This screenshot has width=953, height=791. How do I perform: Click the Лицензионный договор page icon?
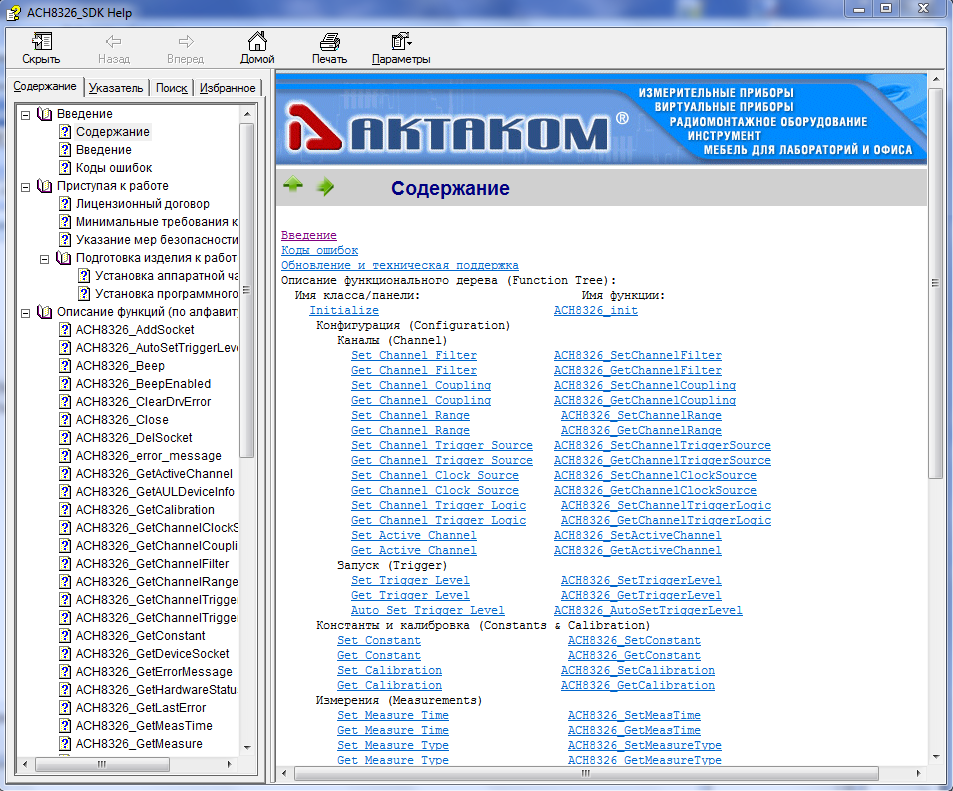point(65,204)
